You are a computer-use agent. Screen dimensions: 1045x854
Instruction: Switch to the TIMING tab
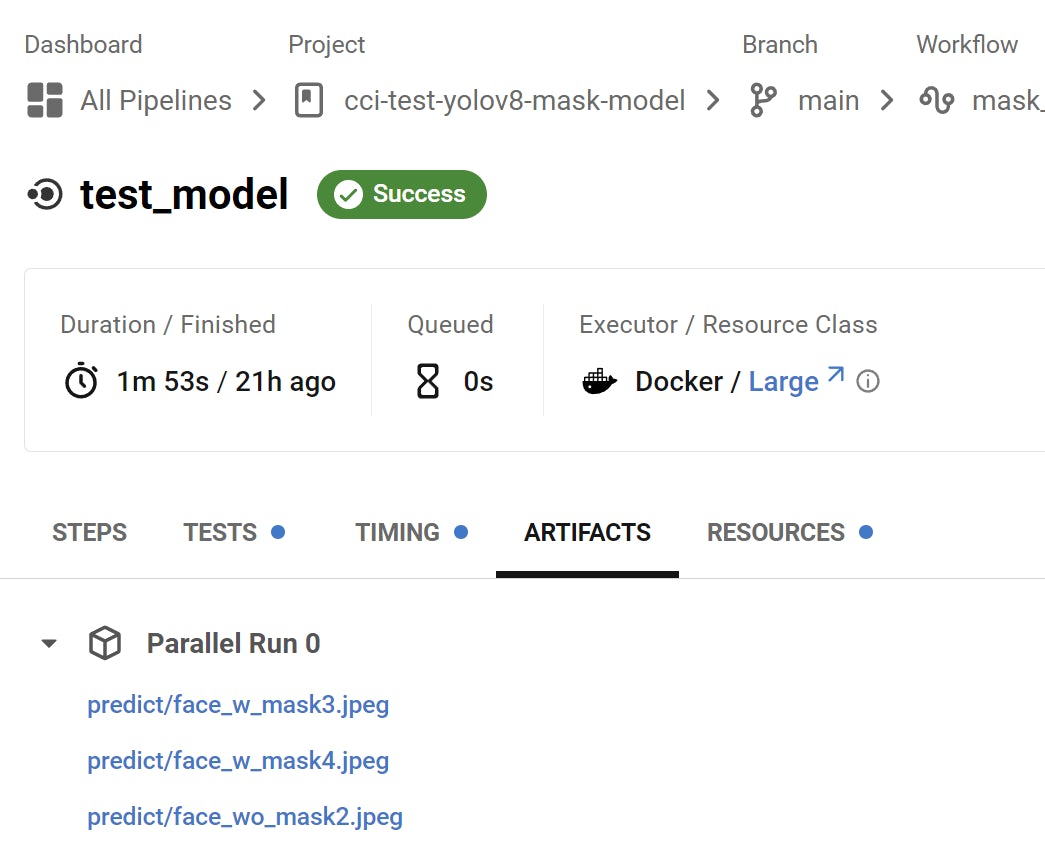click(x=398, y=532)
